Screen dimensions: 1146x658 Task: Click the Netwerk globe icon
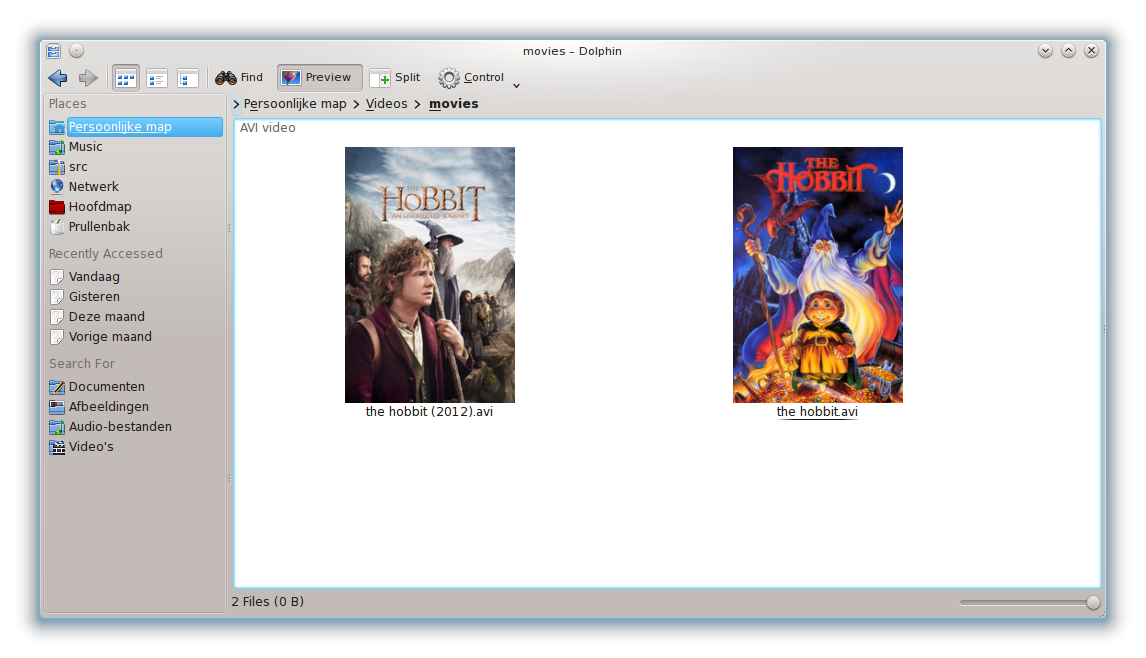point(57,186)
